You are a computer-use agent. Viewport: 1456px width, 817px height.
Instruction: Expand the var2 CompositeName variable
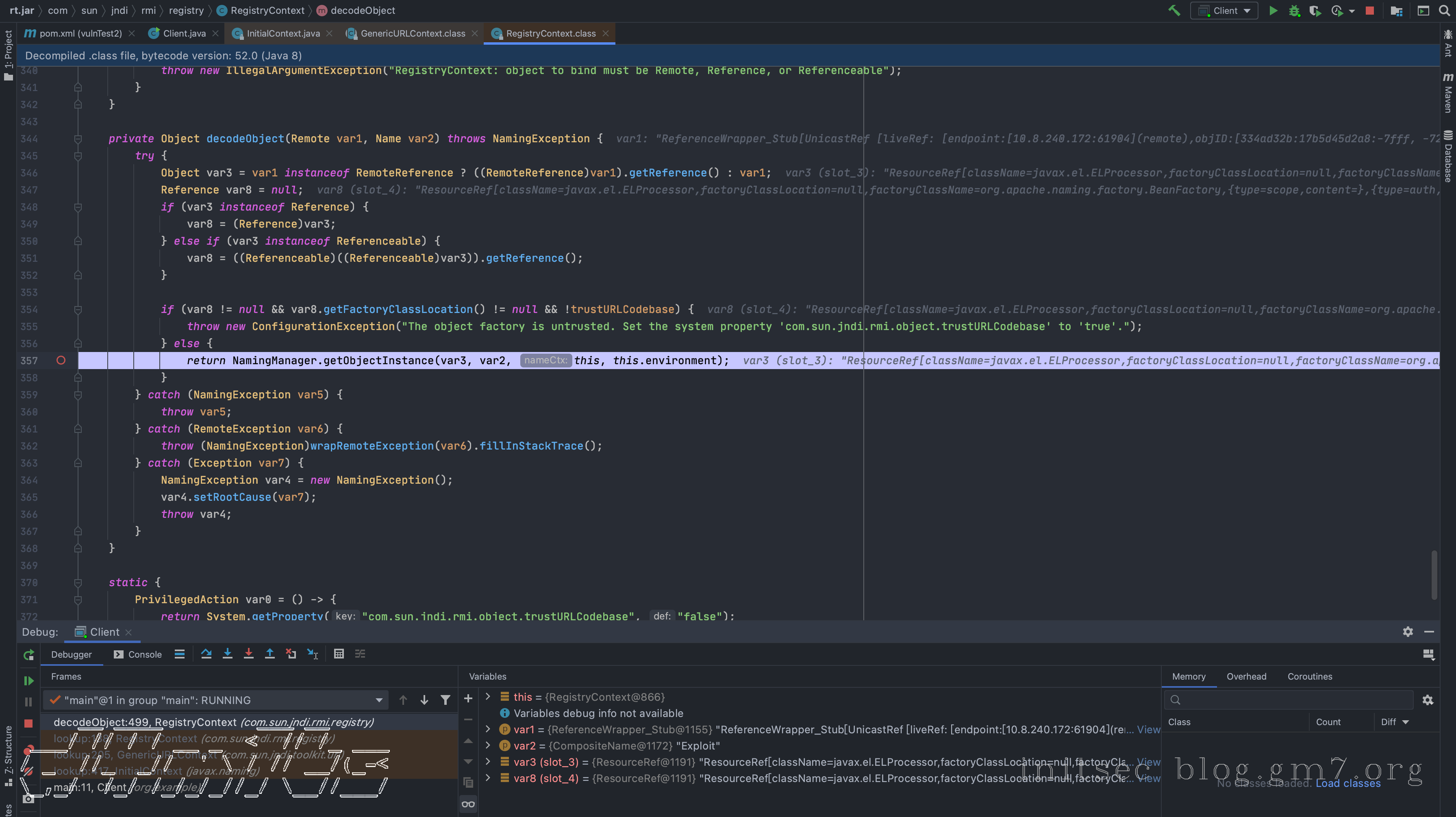click(x=488, y=746)
